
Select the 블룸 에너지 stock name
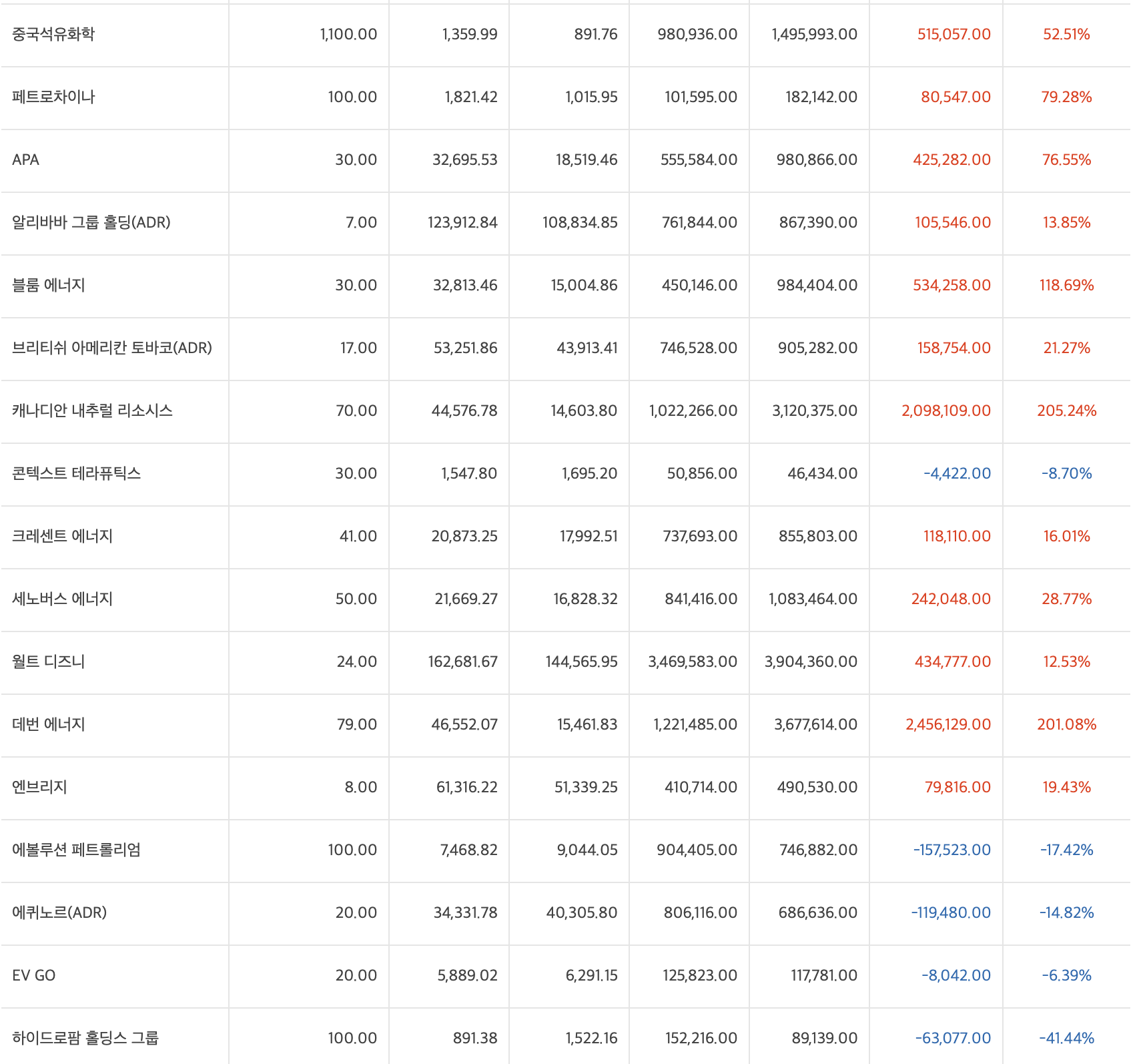tap(49, 285)
